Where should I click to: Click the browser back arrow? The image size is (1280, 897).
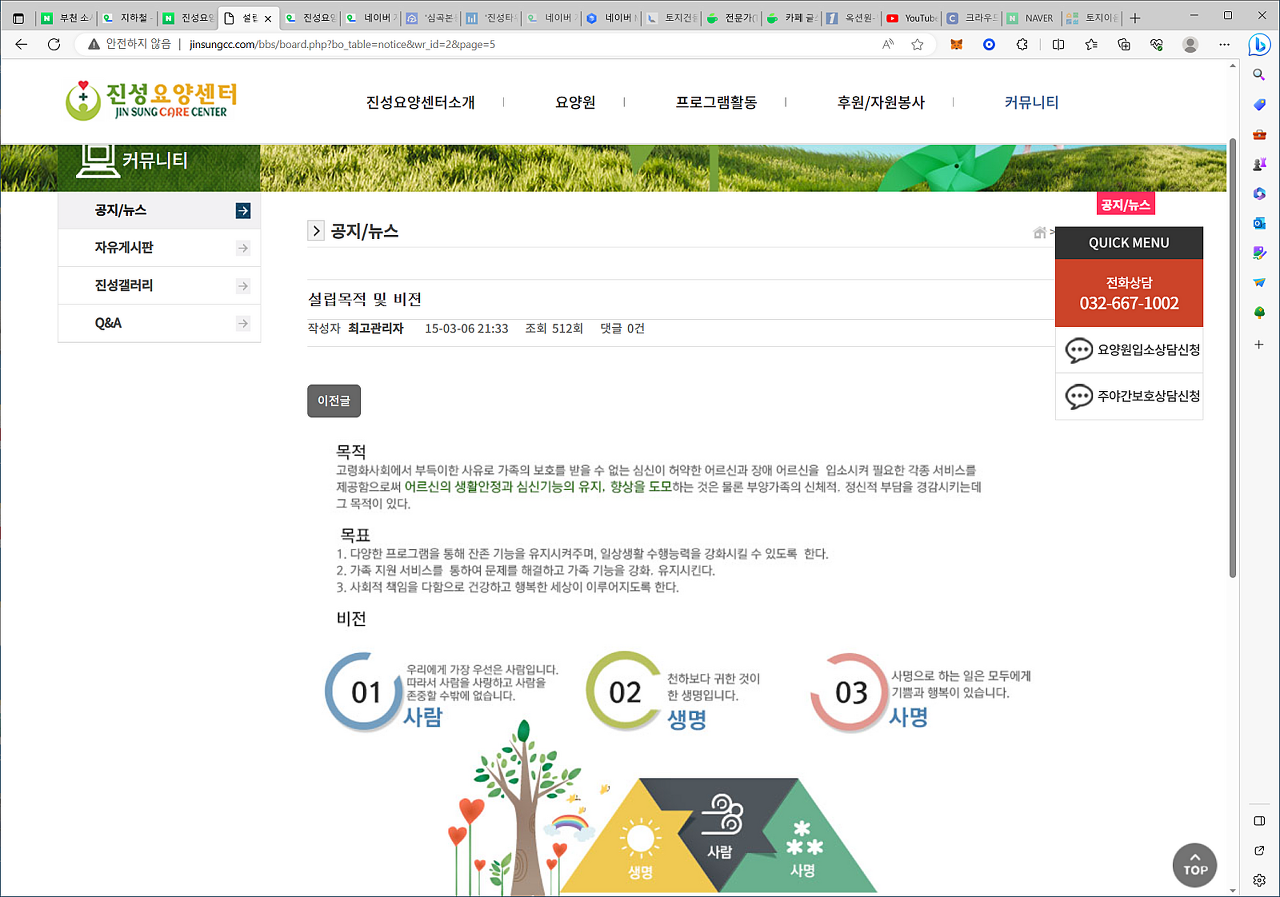(22, 44)
